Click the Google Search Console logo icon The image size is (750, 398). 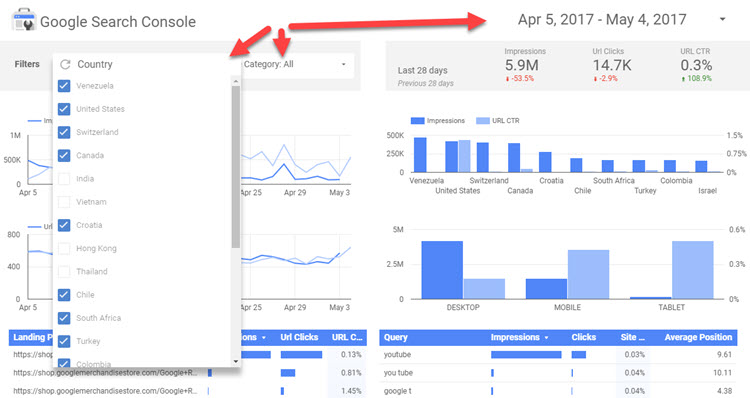(23, 20)
